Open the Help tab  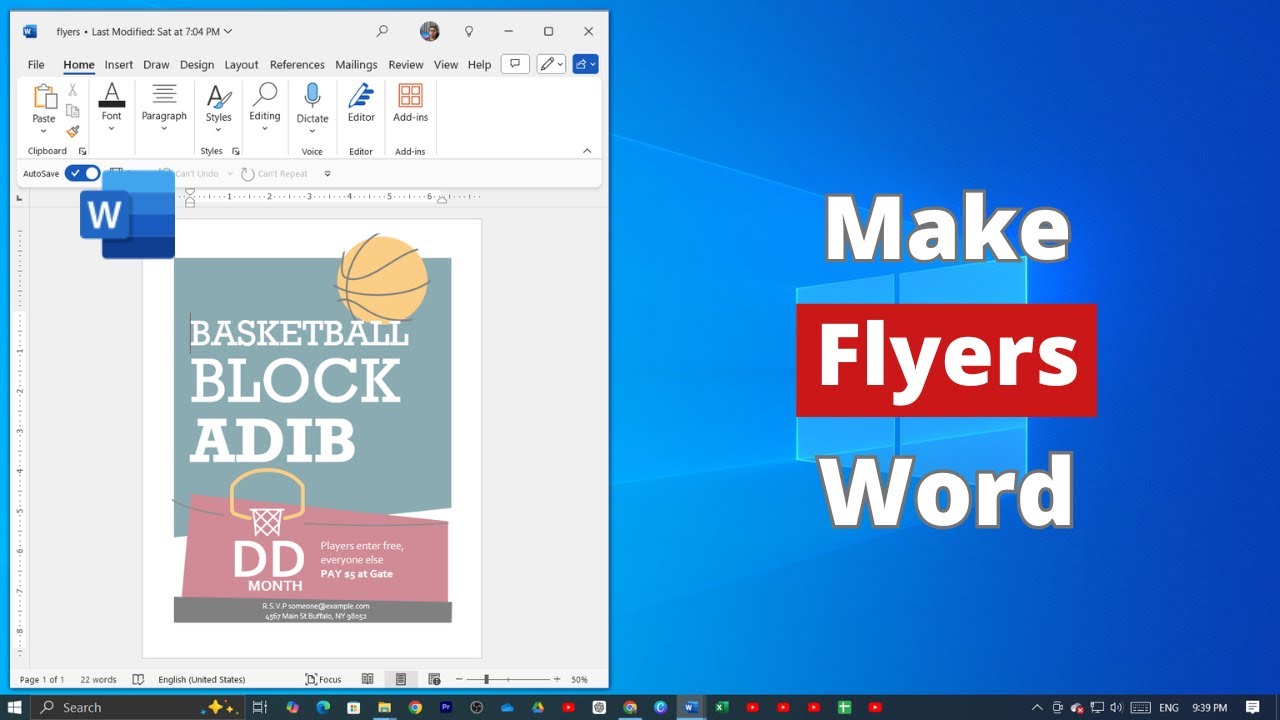(480, 64)
